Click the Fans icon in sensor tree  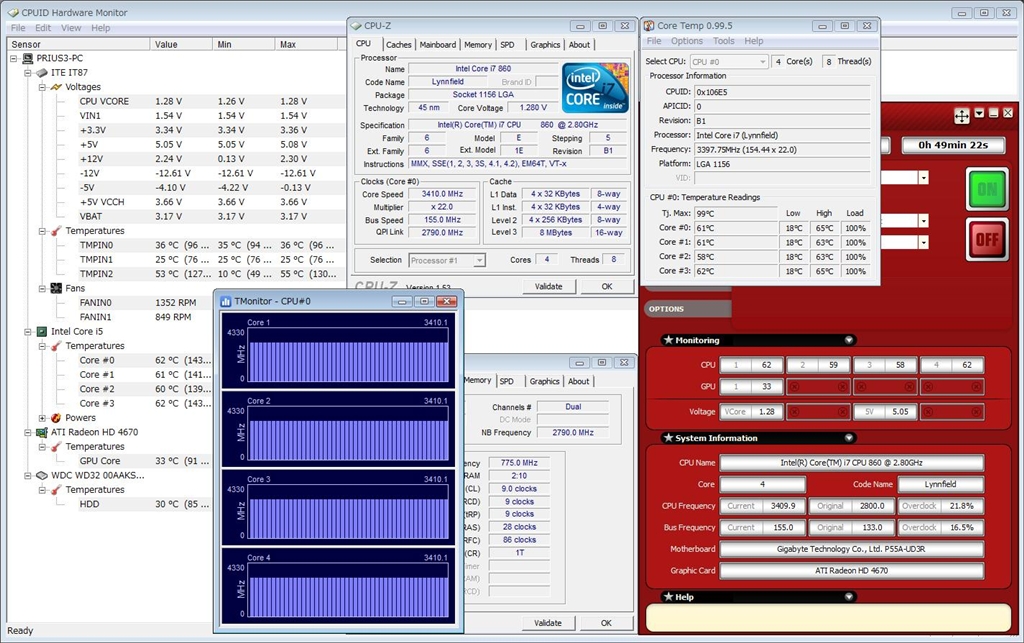[x=56, y=288]
